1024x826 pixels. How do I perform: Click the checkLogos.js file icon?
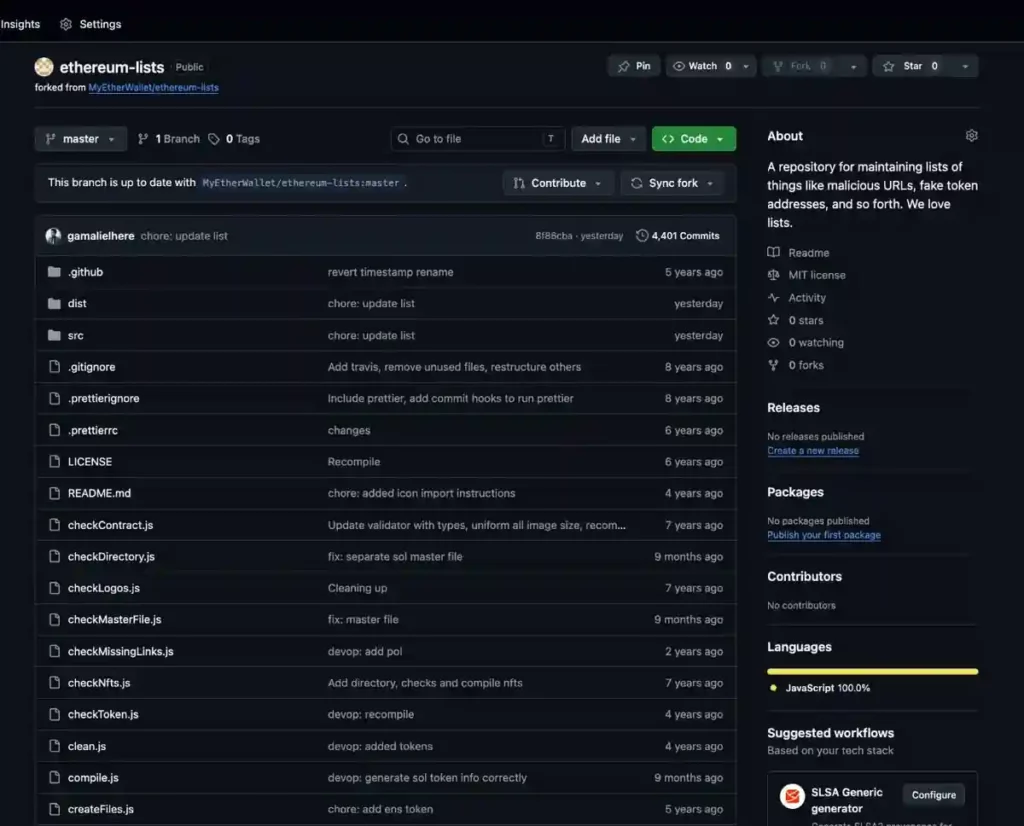click(55, 588)
